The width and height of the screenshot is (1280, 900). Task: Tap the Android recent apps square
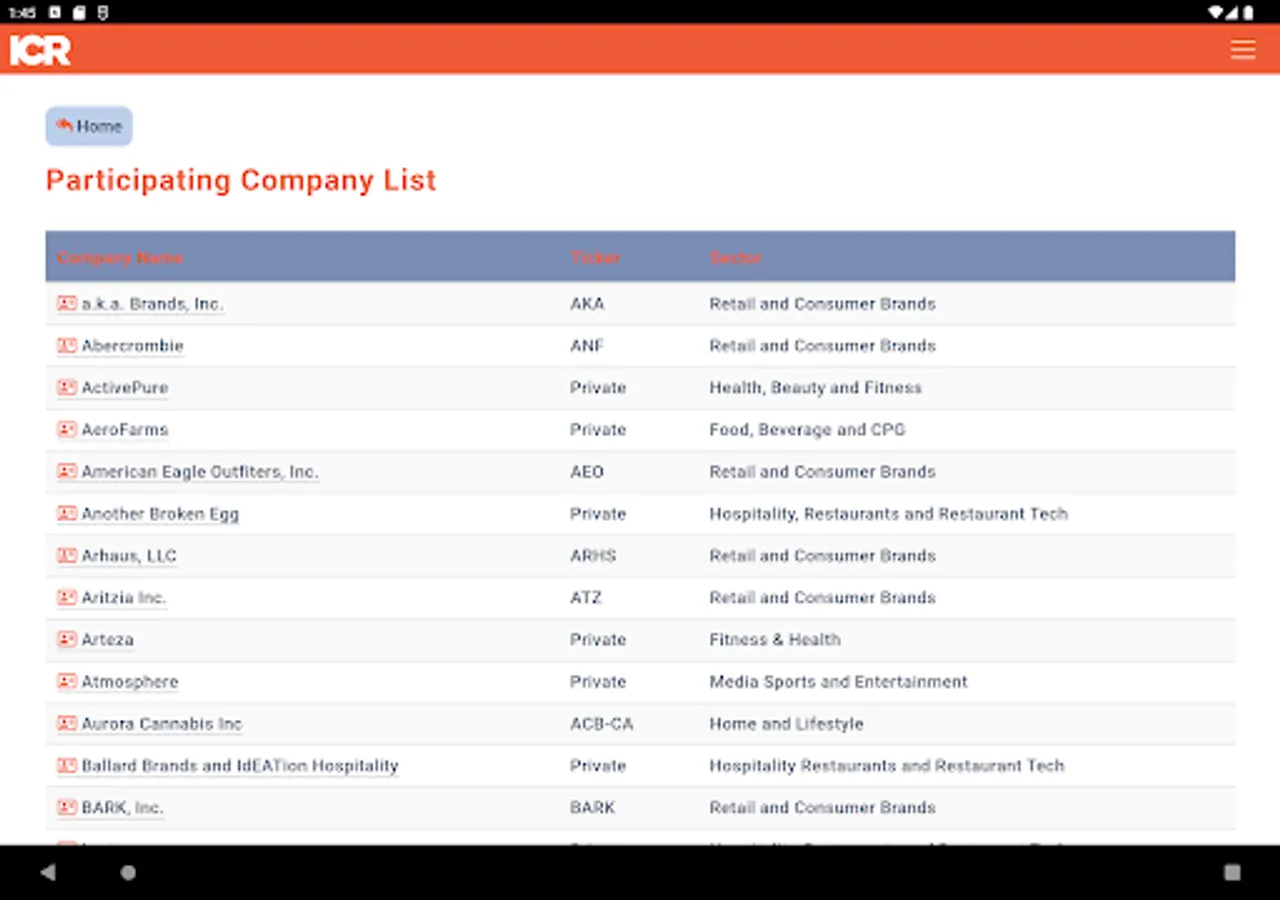[x=1232, y=872]
